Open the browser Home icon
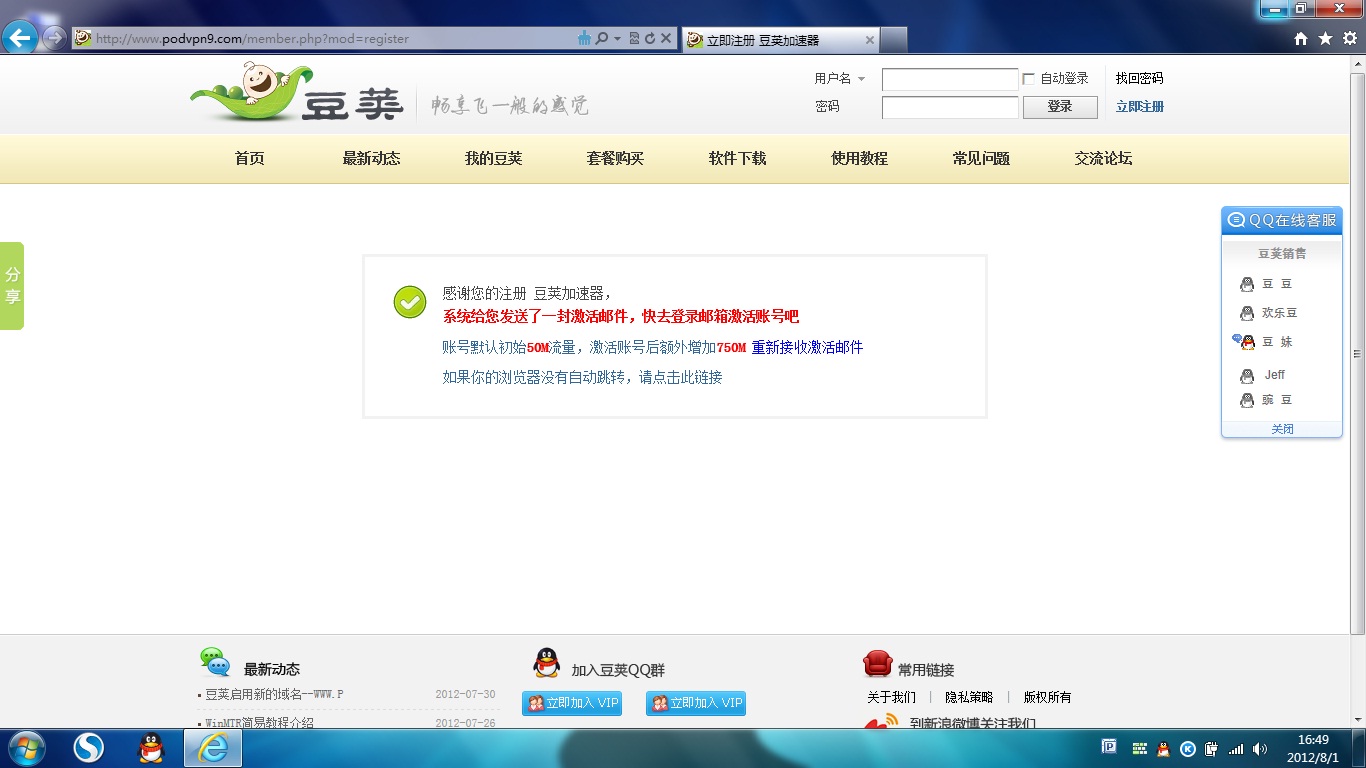This screenshot has height=768, width=1366. tap(1301, 38)
